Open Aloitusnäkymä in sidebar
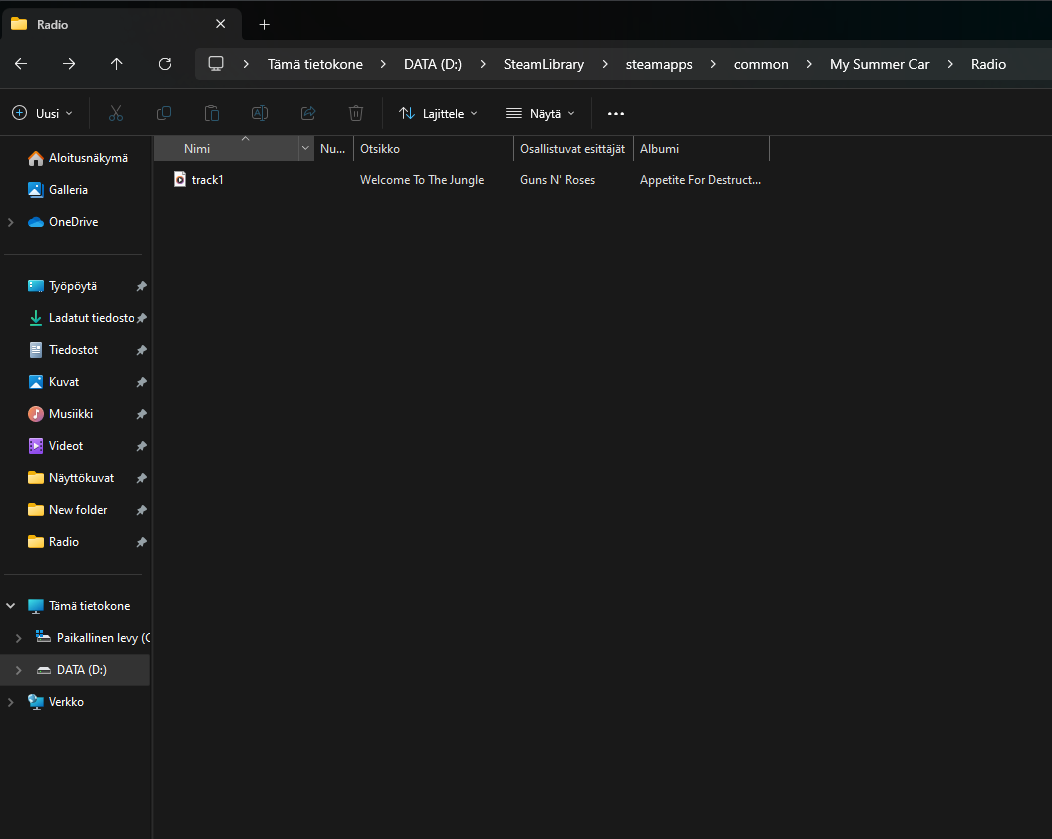Viewport: 1052px width, 839px height. point(78,158)
